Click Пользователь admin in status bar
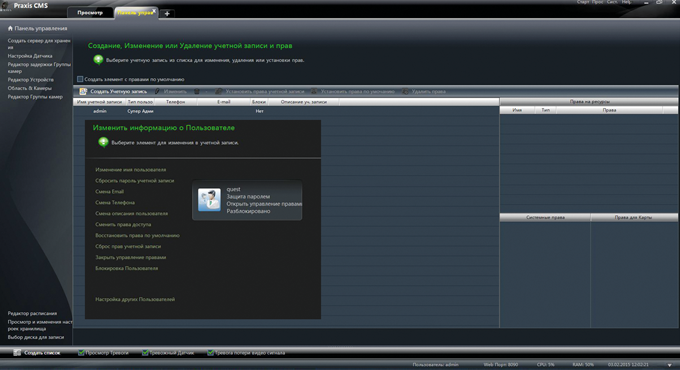Viewport: 680px width, 370px height. [435, 365]
